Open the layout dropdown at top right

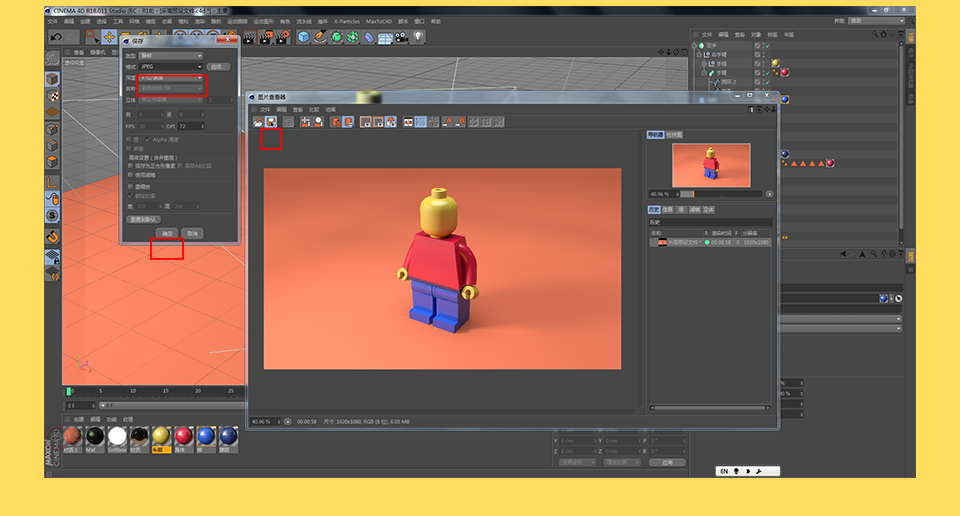876,21
